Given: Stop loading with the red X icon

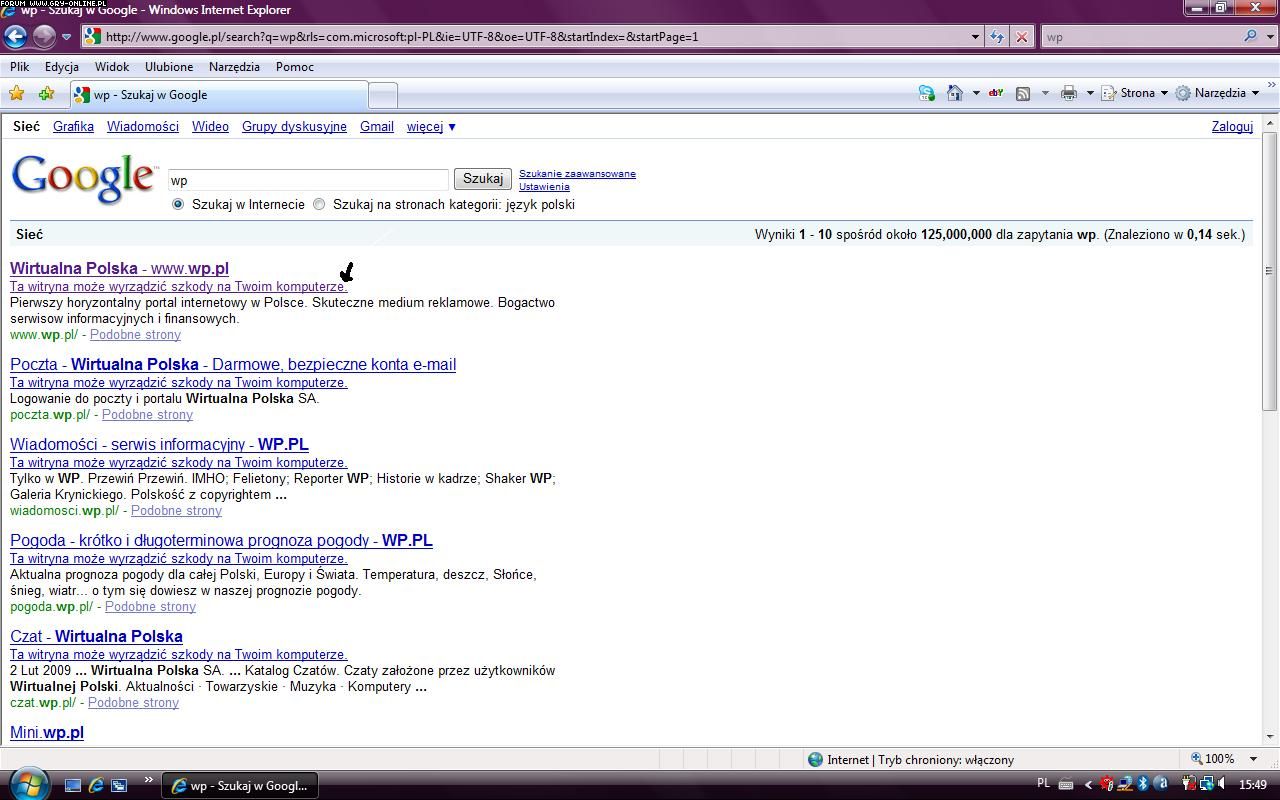Looking at the screenshot, I should pos(1021,37).
